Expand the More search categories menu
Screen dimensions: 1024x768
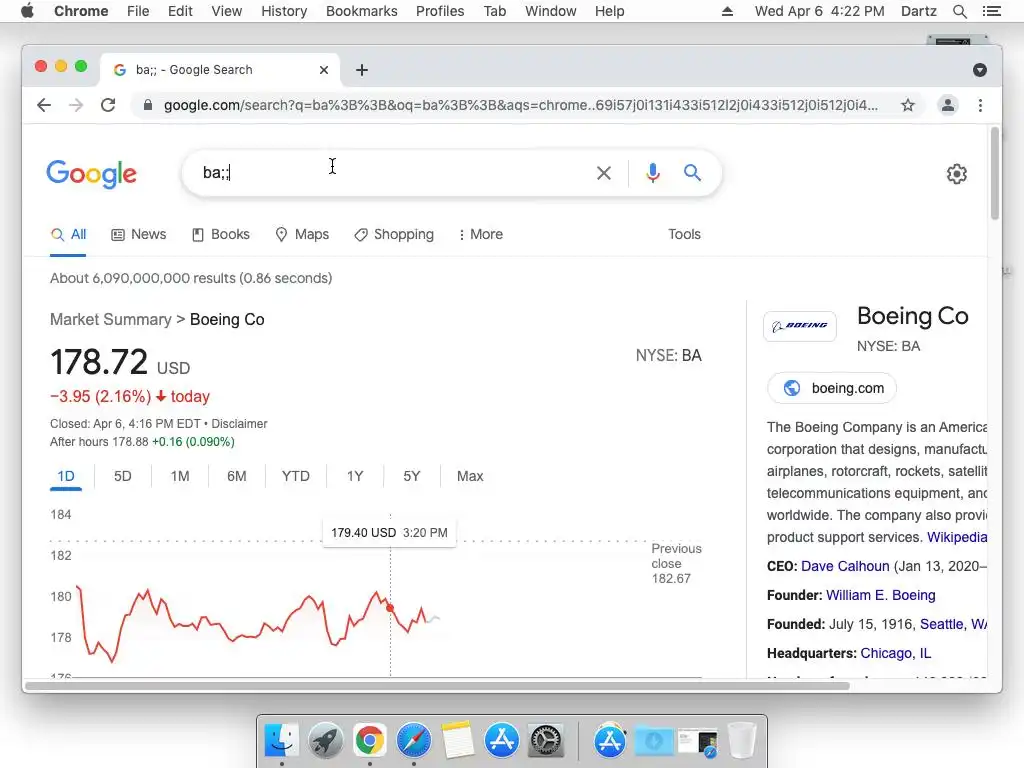(481, 234)
